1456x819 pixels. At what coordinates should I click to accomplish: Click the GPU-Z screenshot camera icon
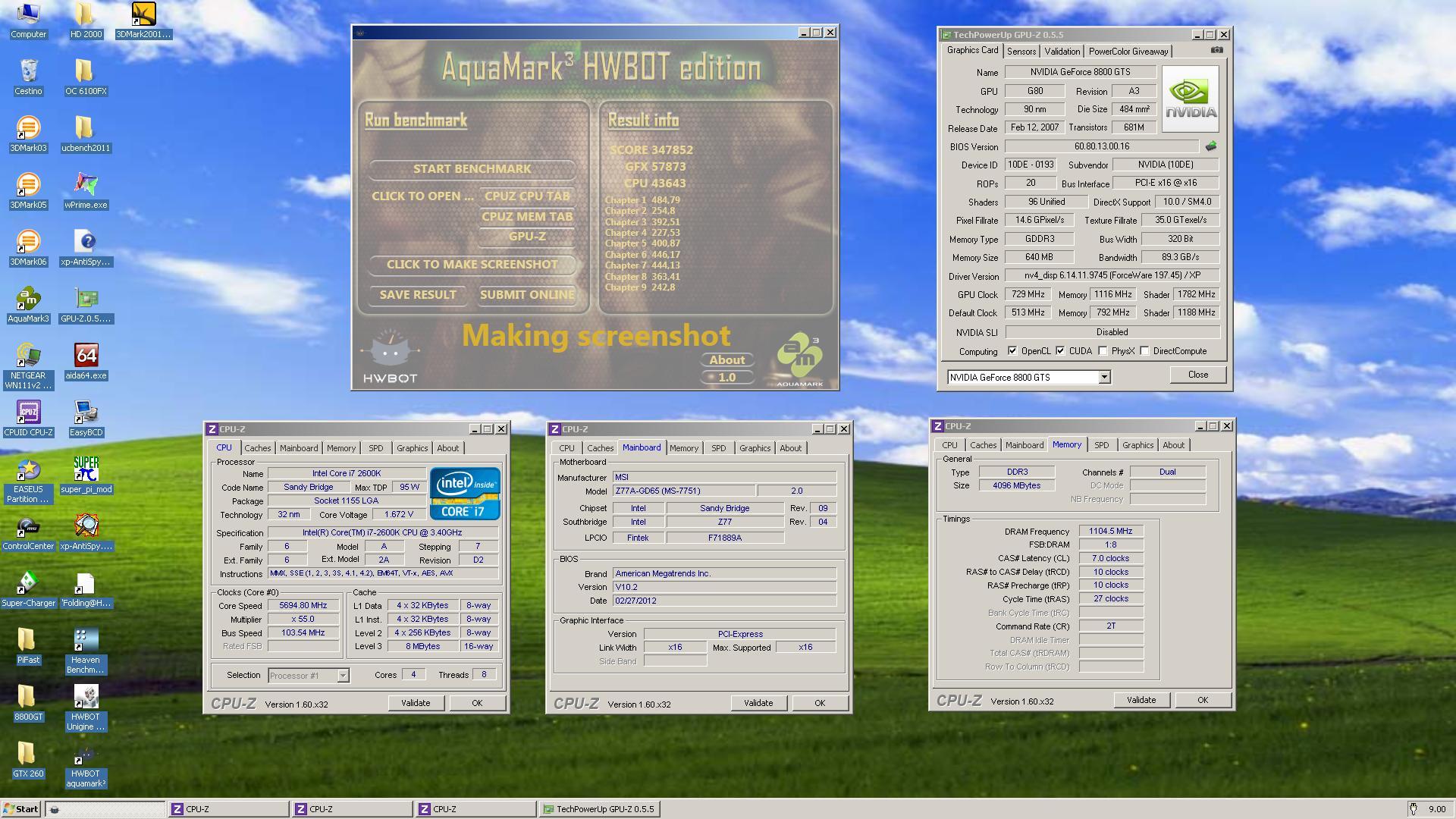point(1216,50)
